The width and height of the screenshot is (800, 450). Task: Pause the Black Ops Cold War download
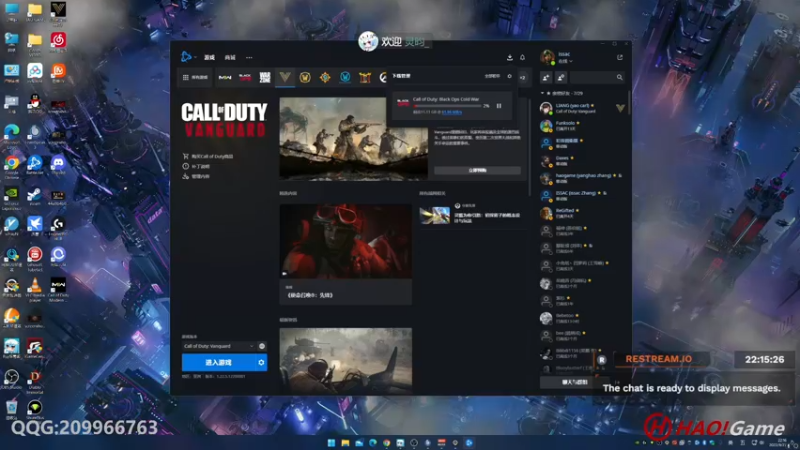tap(499, 106)
